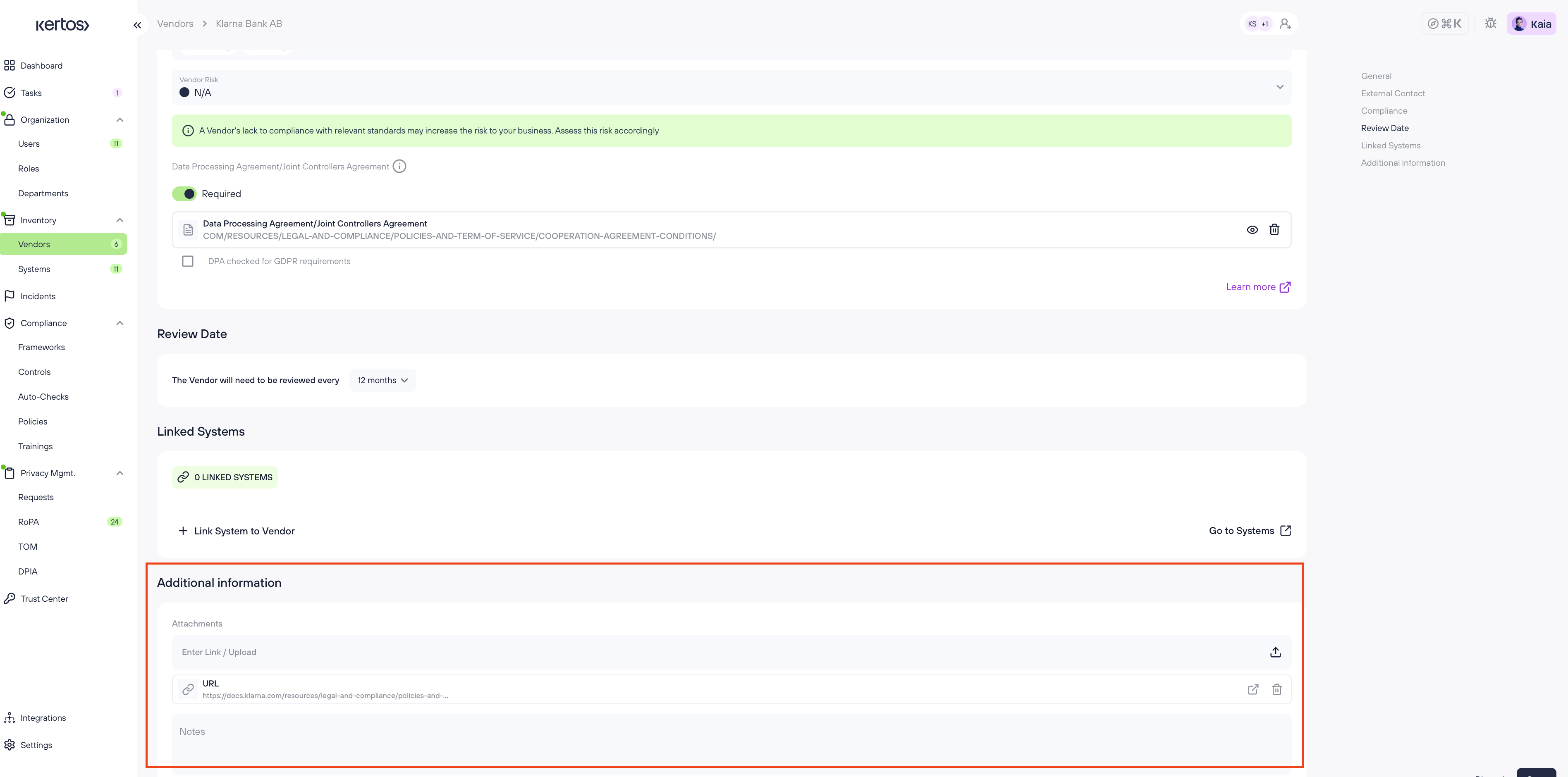Open Kaia's profile menu
Viewport: 1568px width, 777px height.
pos(1531,24)
